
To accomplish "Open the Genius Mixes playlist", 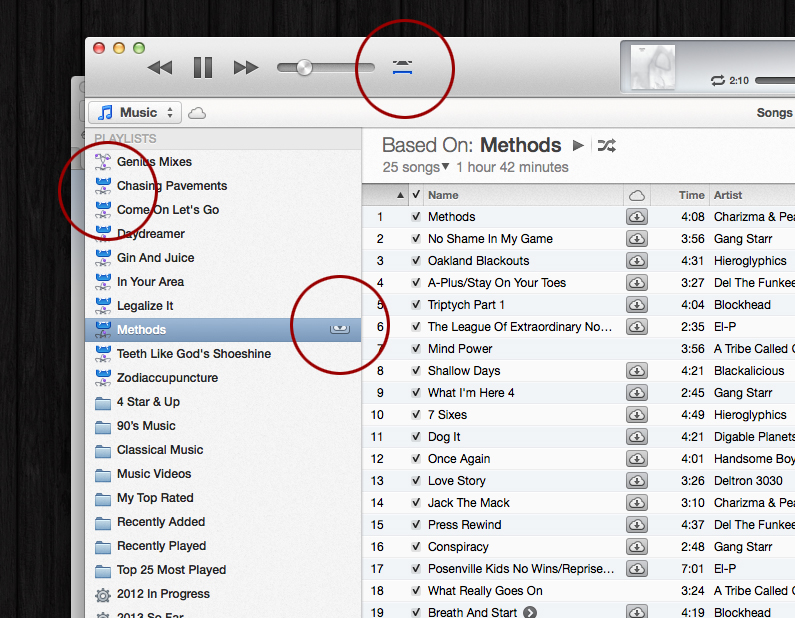I will pyautogui.click(x=223, y=162).
